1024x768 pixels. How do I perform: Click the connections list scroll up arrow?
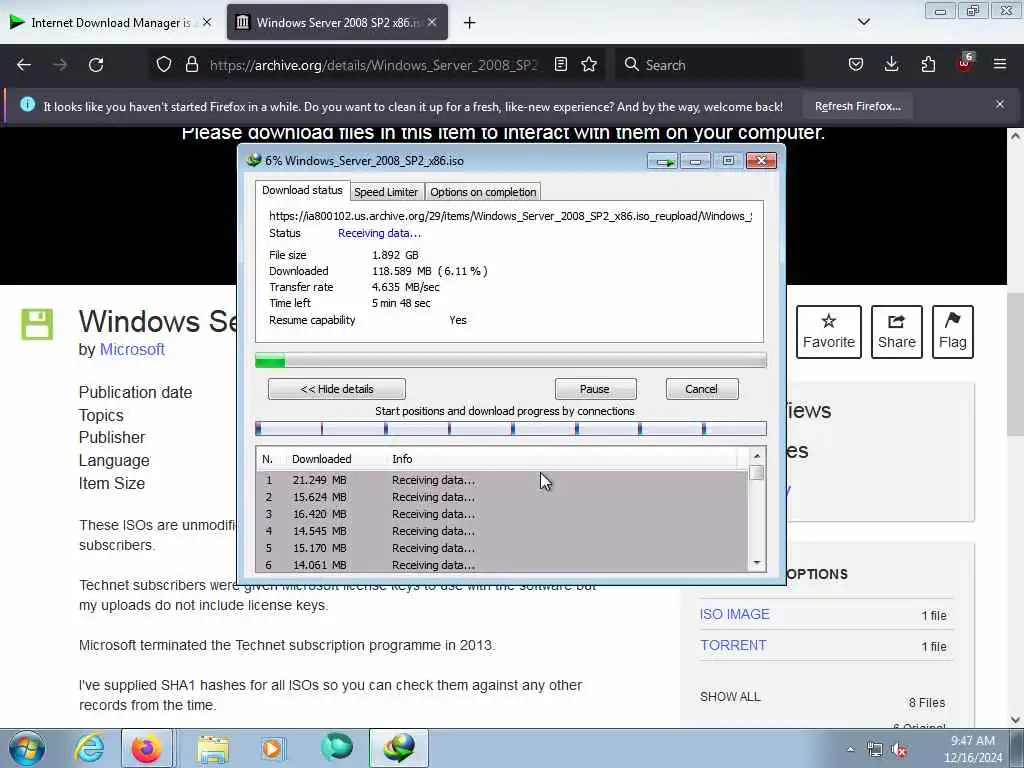tap(757, 456)
